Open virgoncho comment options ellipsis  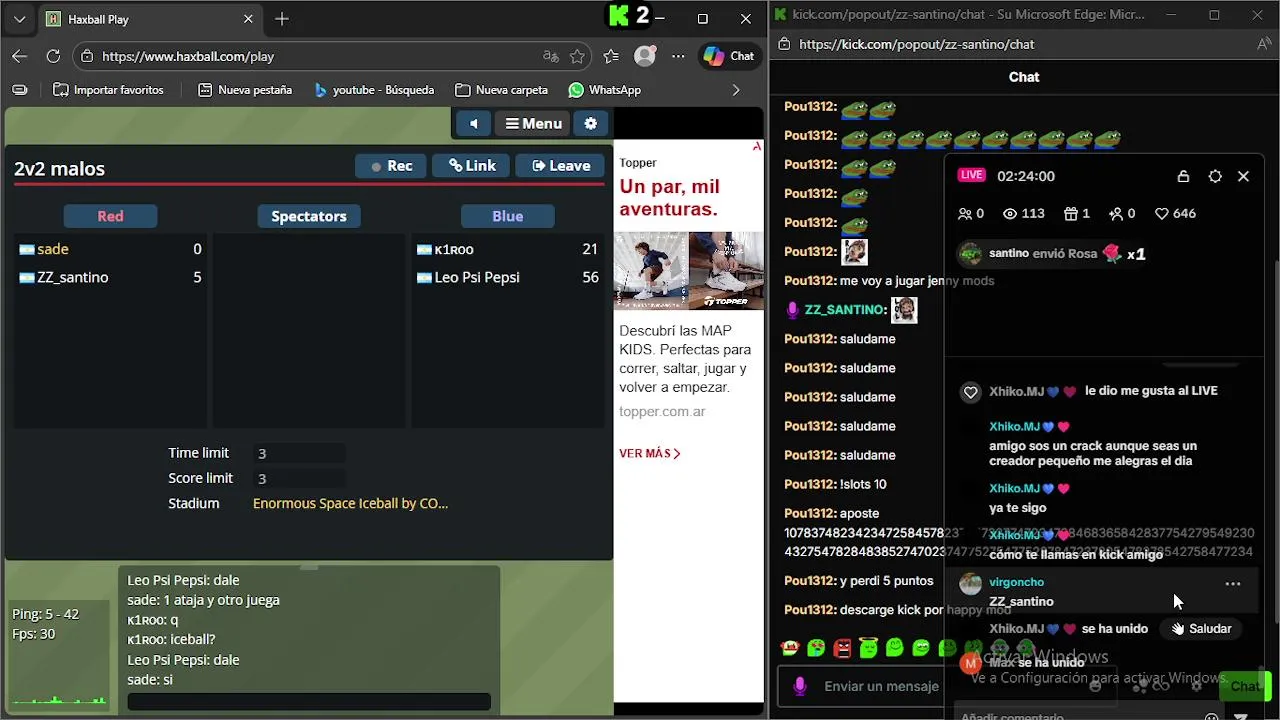click(1233, 584)
